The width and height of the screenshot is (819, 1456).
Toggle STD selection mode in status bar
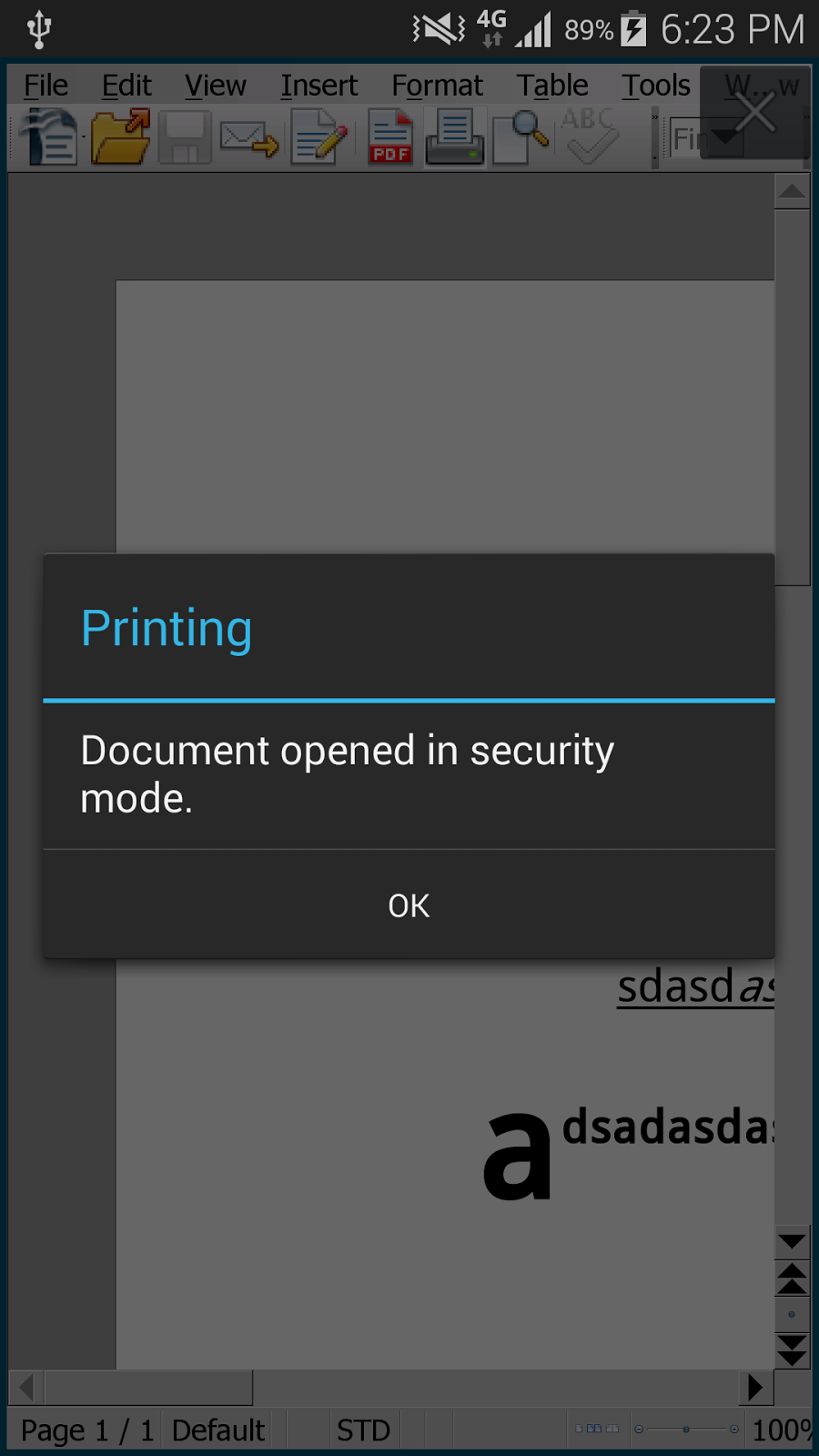pos(364,1431)
